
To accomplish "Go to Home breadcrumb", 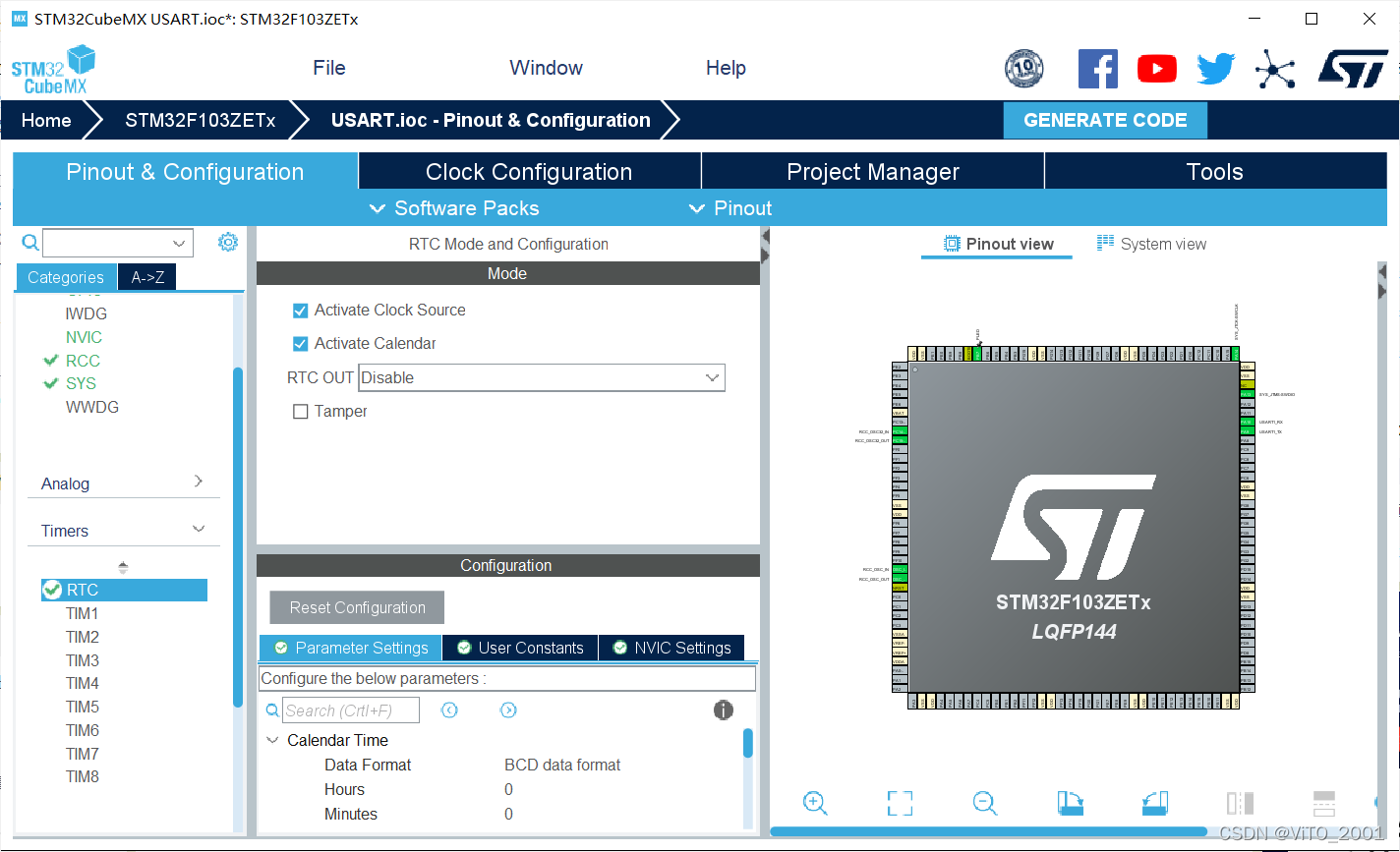I will [46, 120].
